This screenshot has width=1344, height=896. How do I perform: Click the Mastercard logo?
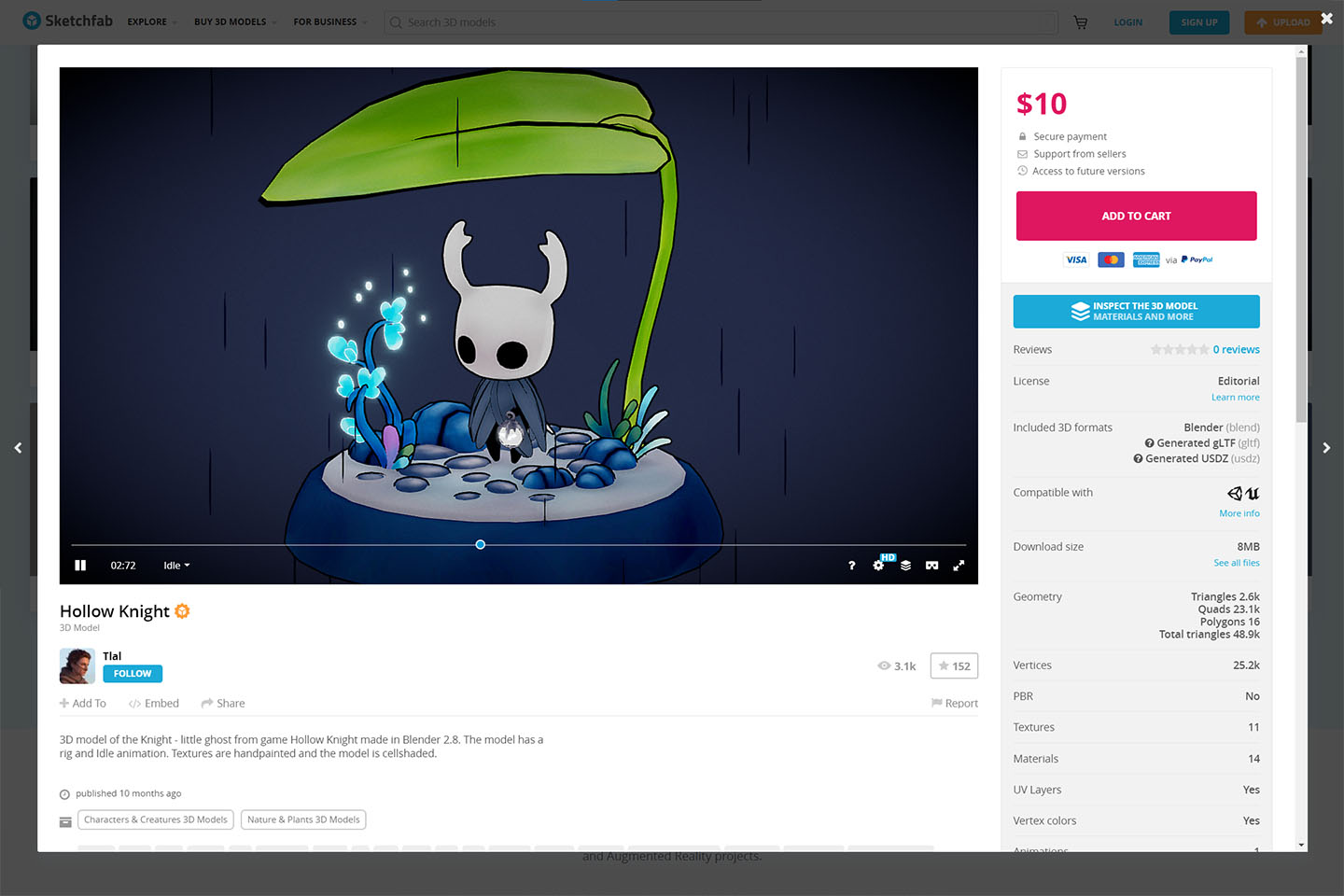point(1111,259)
